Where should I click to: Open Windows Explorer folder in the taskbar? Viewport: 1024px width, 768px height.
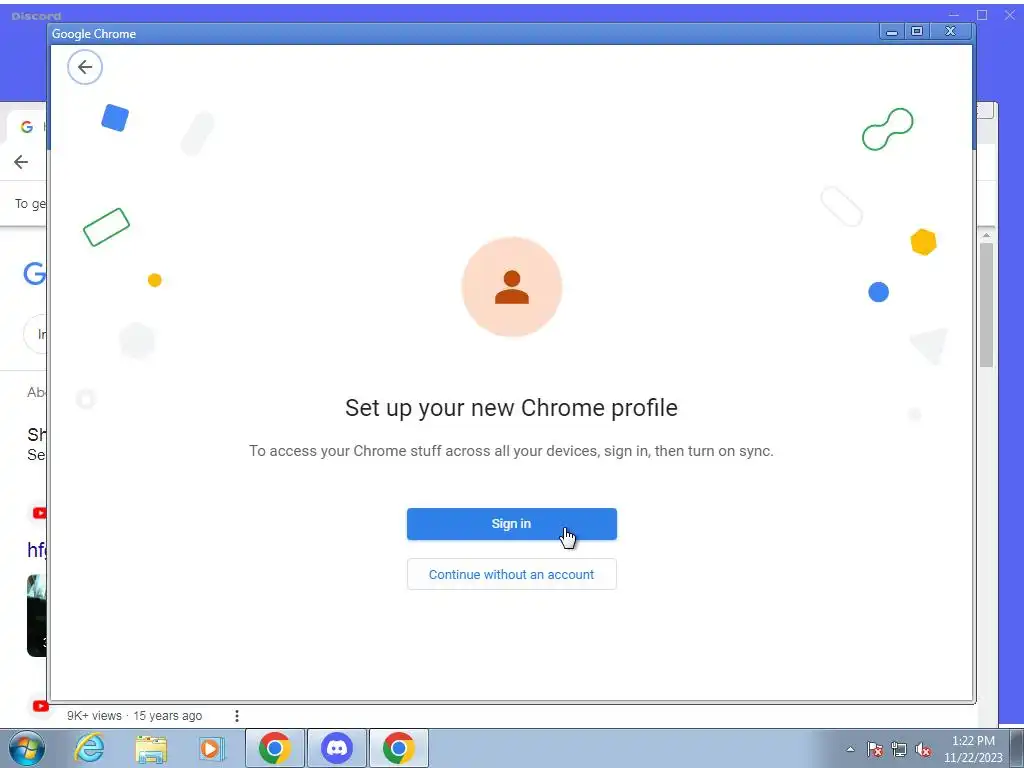(151, 748)
